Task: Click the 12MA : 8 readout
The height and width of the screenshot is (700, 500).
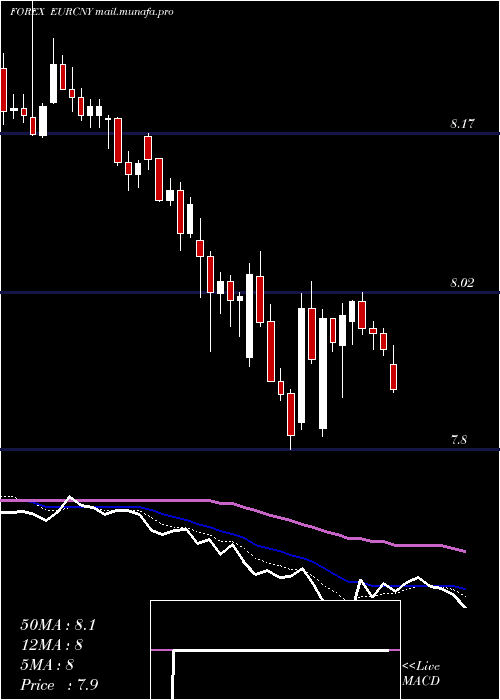Action: [x=51, y=645]
